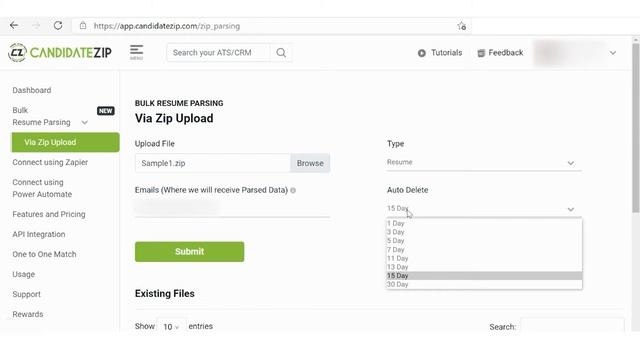Click the Browse button
The height and width of the screenshot is (360, 640).
pos(310,163)
